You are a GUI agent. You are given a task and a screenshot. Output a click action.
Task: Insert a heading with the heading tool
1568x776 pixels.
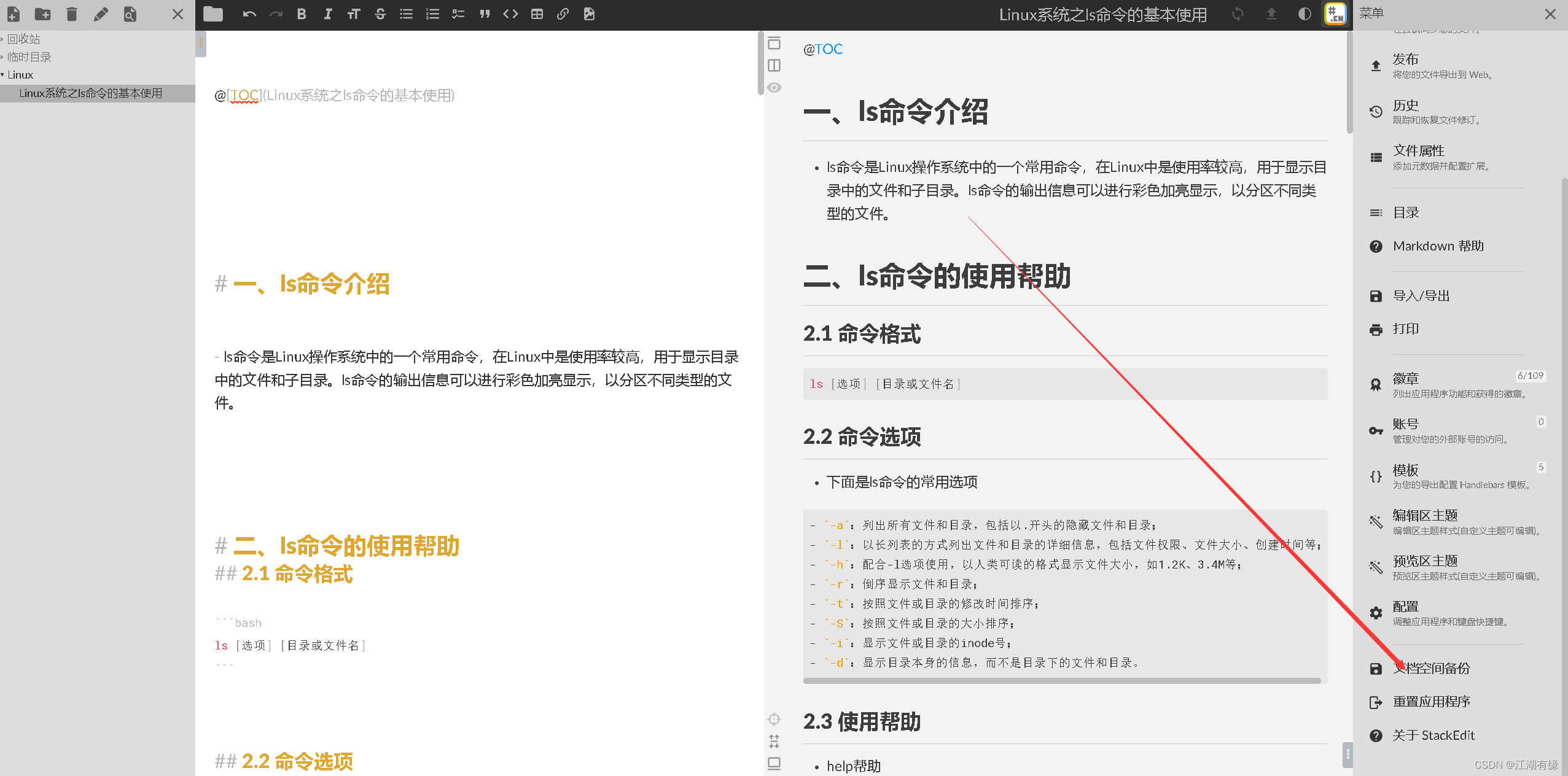[x=354, y=14]
